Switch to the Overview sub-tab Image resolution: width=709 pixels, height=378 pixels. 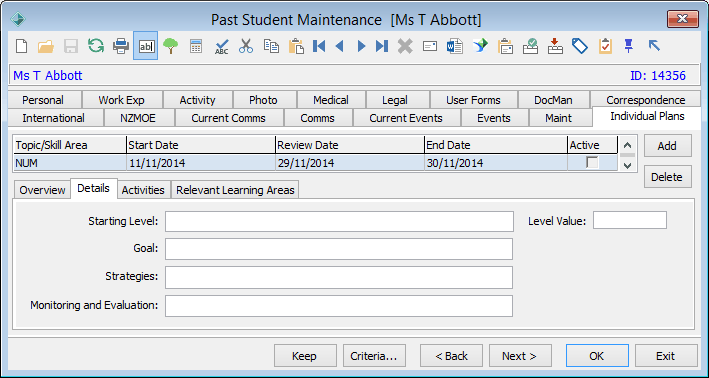click(42, 190)
